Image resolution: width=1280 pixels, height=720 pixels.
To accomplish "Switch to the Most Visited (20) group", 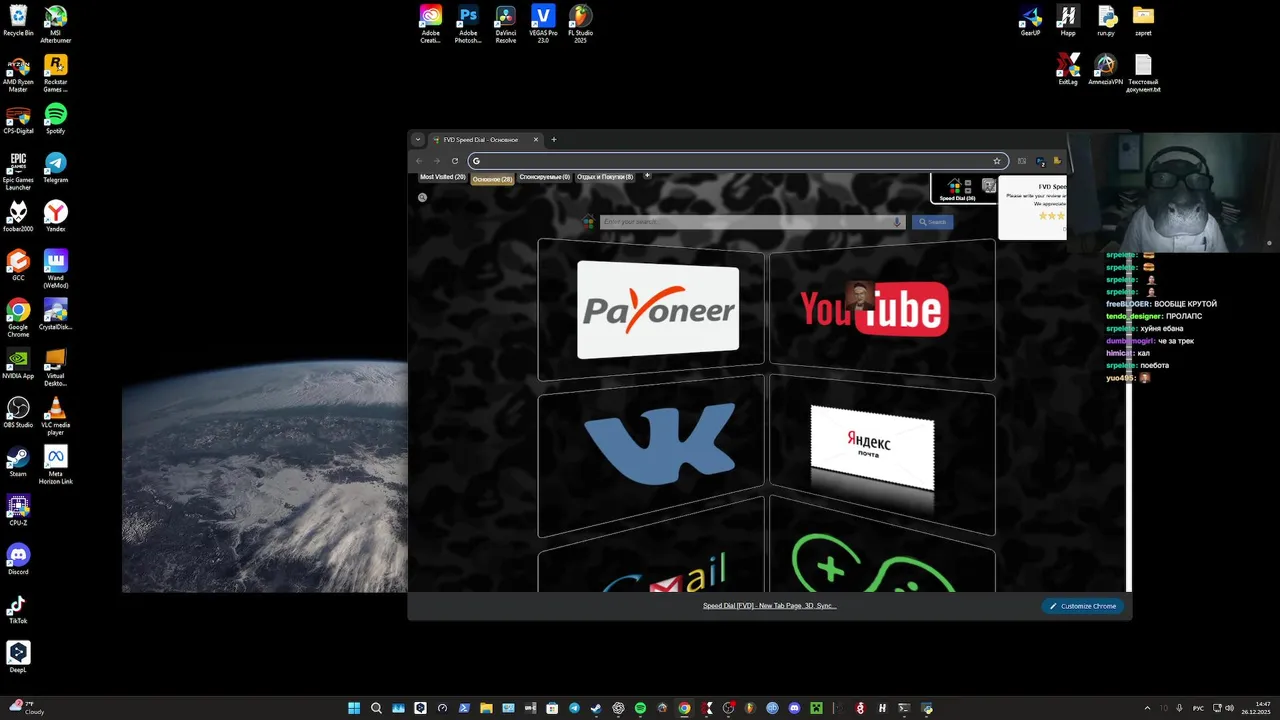I will point(443,177).
